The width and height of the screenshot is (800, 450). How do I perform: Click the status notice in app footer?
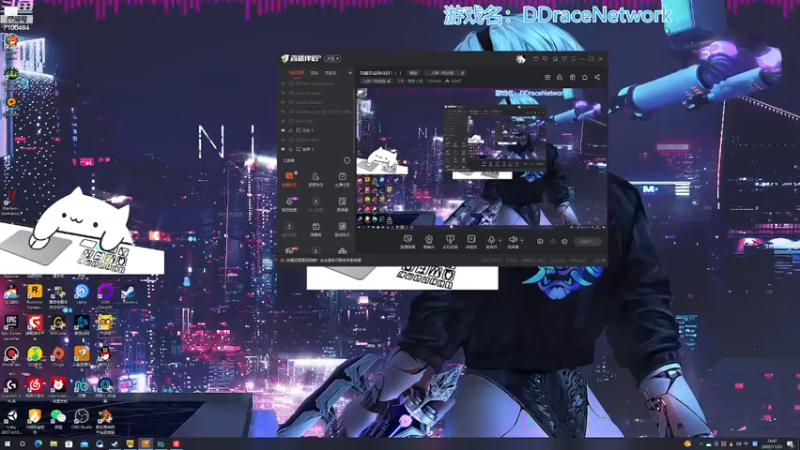pos(321,260)
